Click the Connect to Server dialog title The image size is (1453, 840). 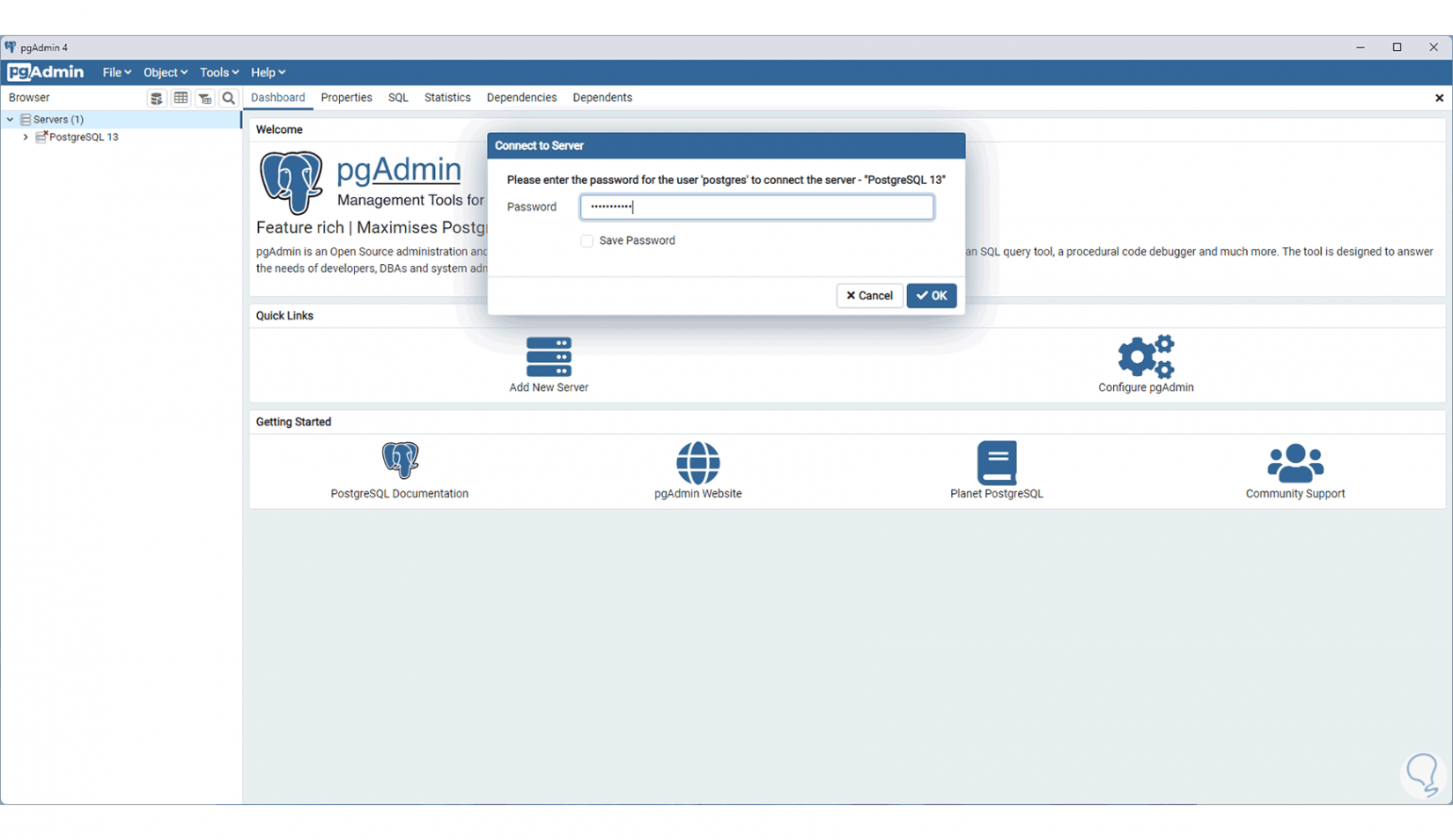(539, 145)
